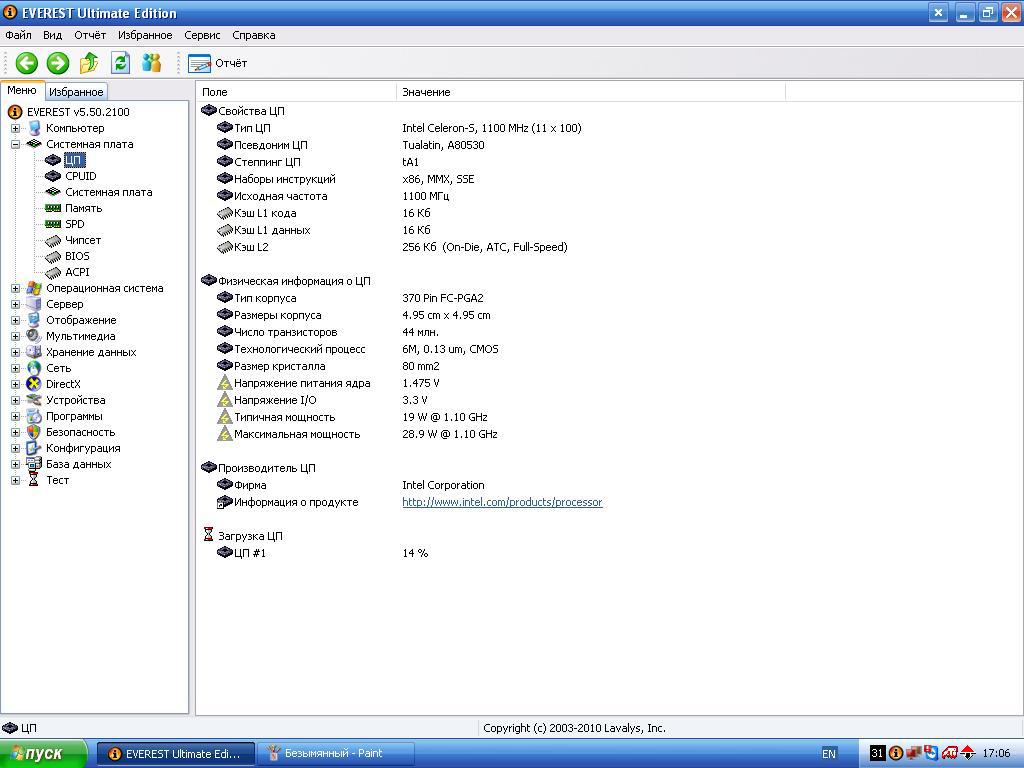
Task: Open the Сервис menu
Action: (x=202, y=35)
